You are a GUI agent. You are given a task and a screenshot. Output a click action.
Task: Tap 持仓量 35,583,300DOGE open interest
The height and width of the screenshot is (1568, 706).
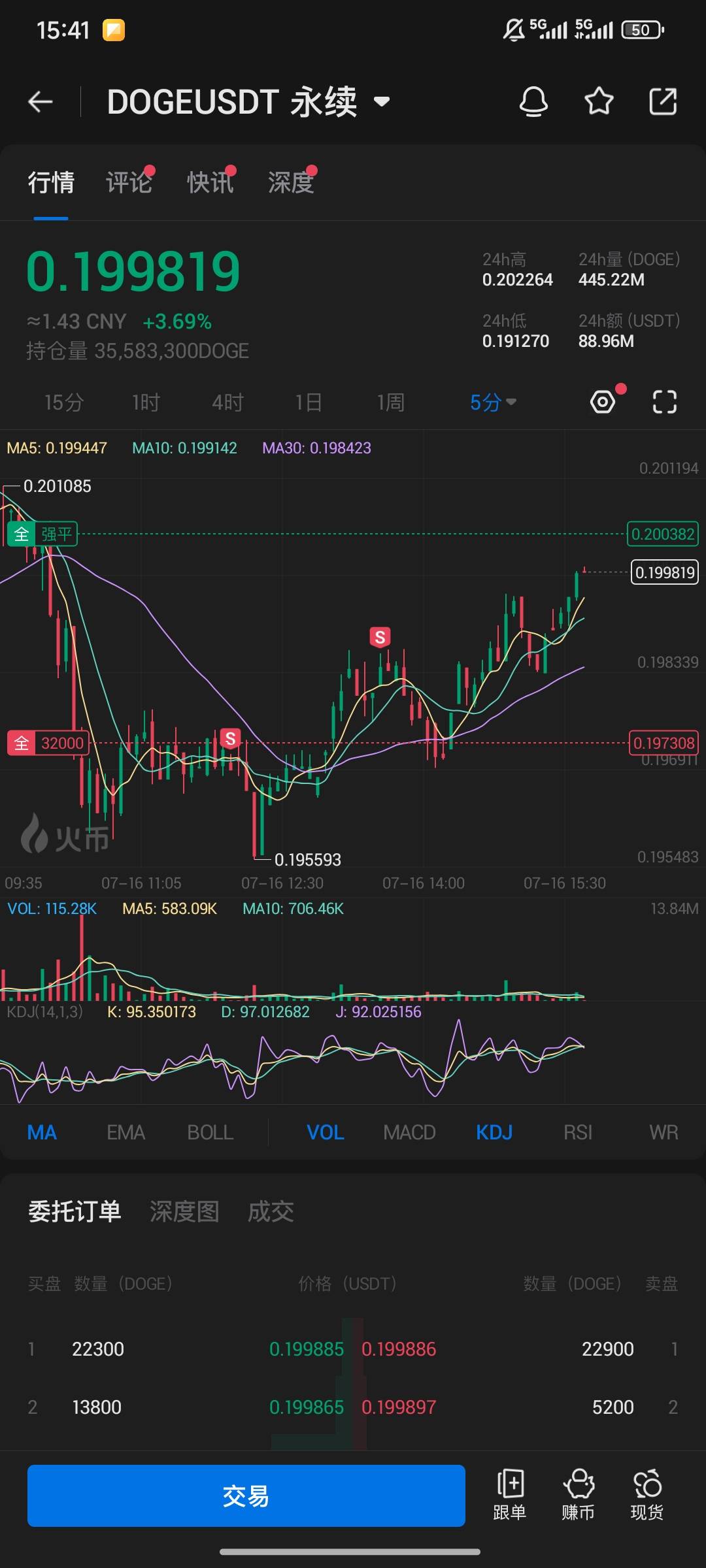[x=137, y=351]
